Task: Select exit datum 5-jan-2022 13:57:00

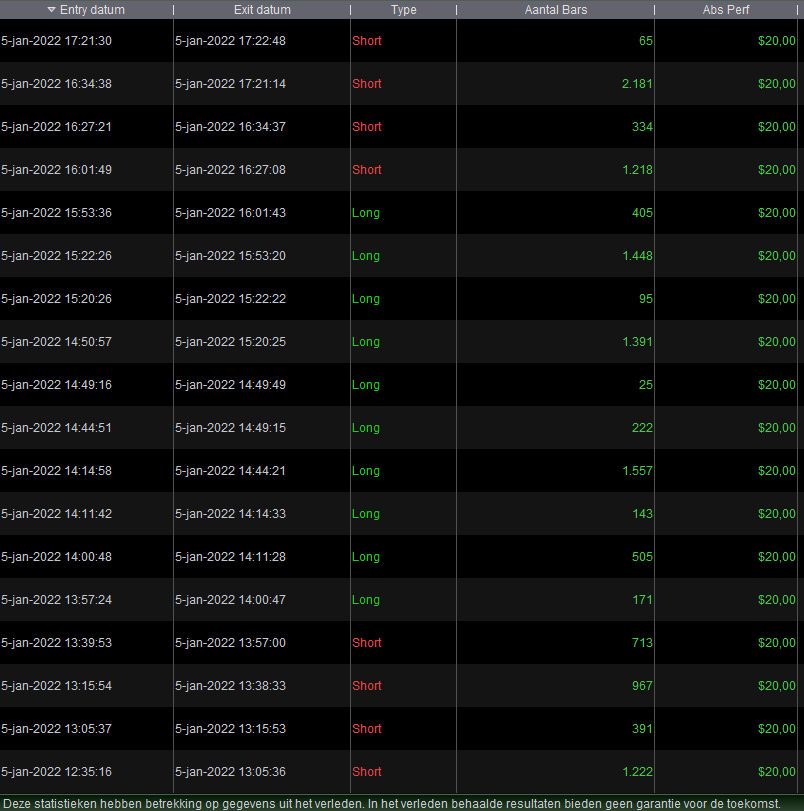Action: point(230,642)
